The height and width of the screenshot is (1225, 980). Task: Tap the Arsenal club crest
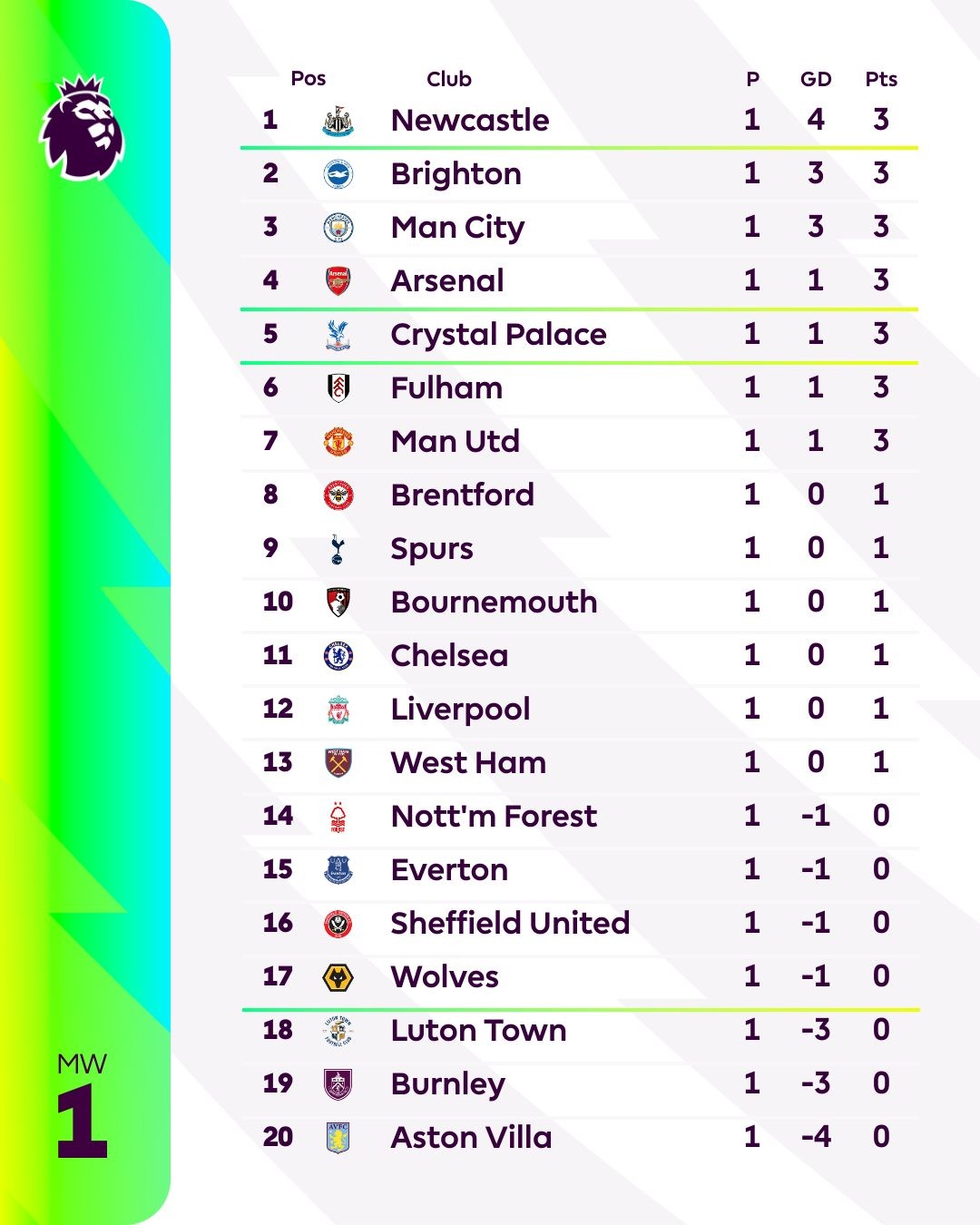tap(338, 281)
